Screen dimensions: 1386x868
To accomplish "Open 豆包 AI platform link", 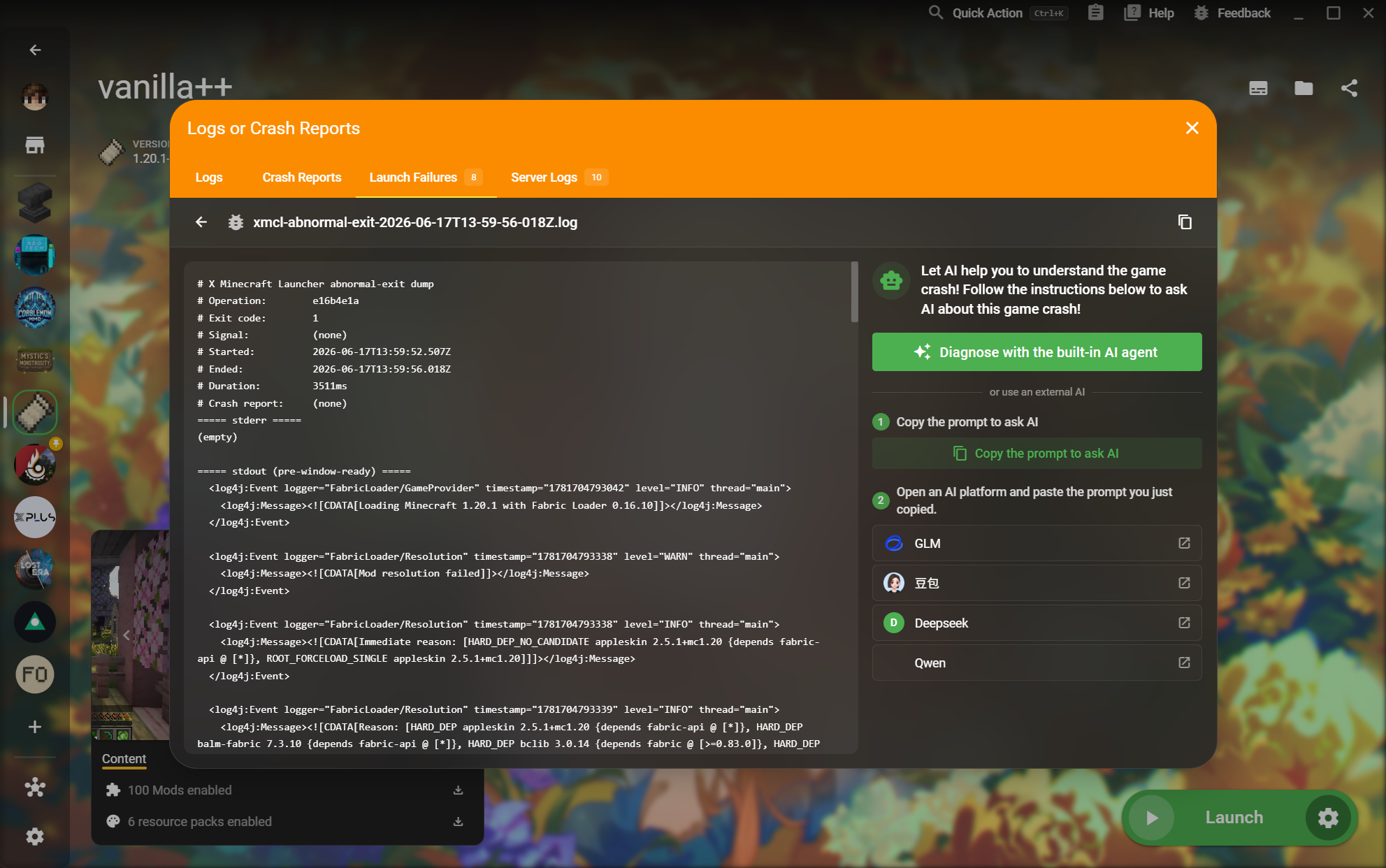I will [x=1037, y=583].
